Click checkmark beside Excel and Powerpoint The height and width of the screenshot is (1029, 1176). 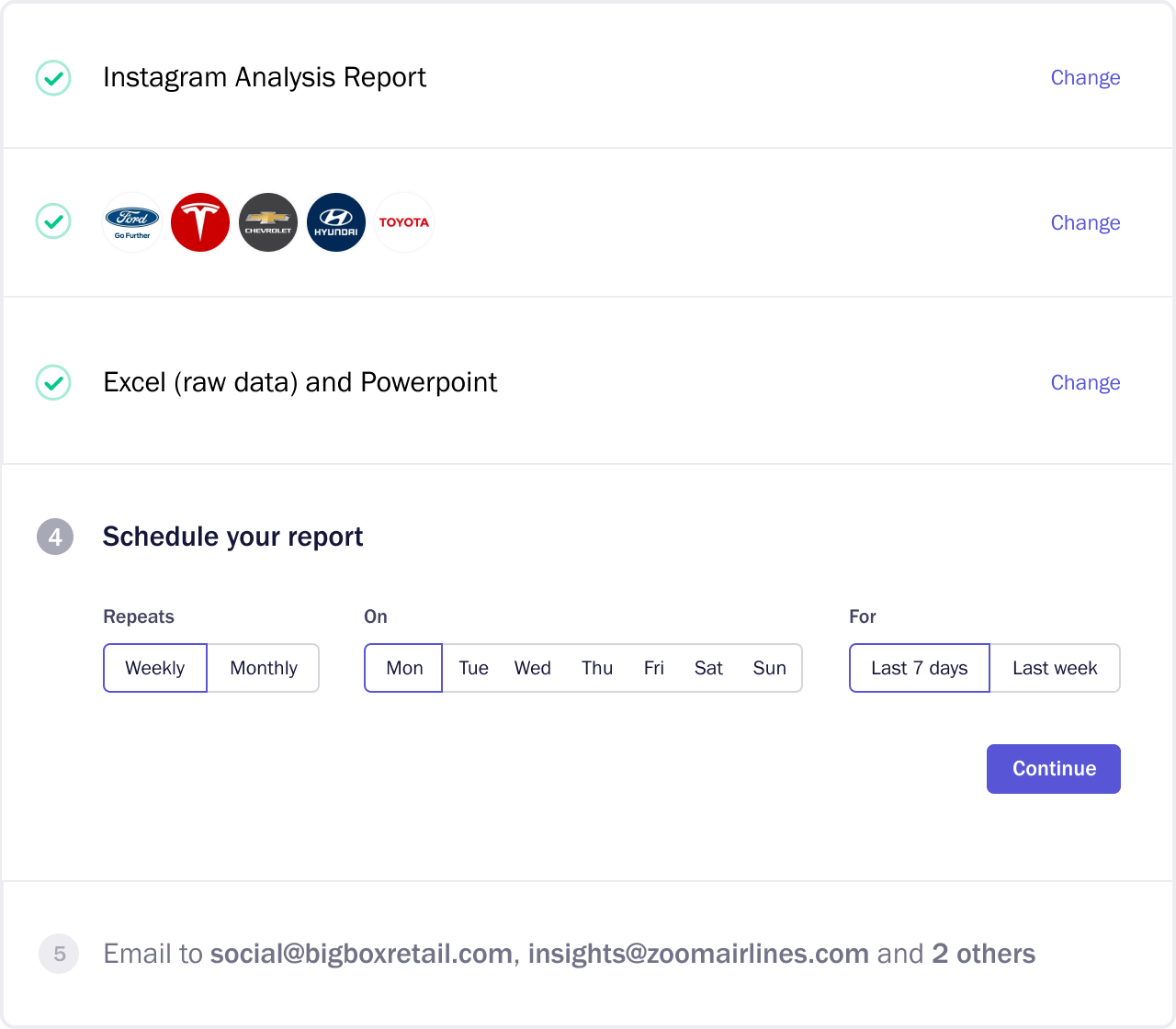click(53, 383)
